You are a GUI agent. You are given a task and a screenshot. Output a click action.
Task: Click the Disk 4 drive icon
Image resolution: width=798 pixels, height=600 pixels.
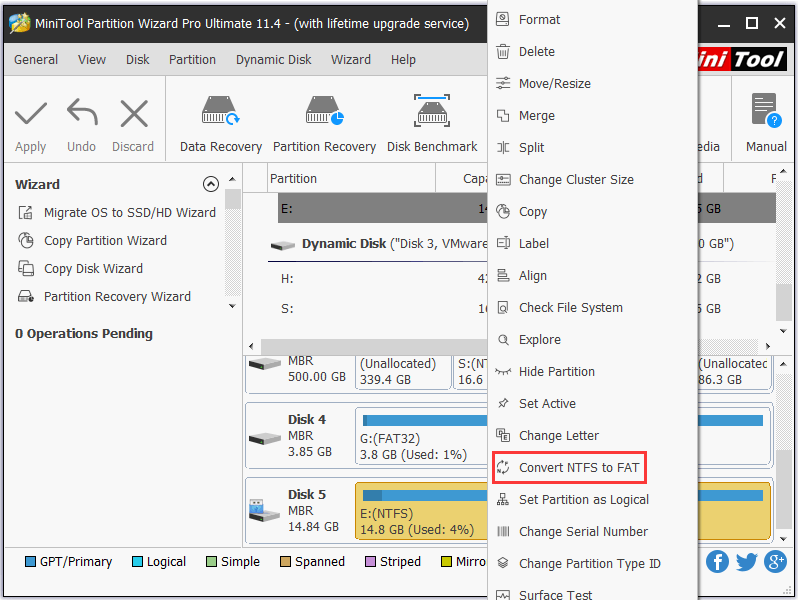[x=265, y=438]
